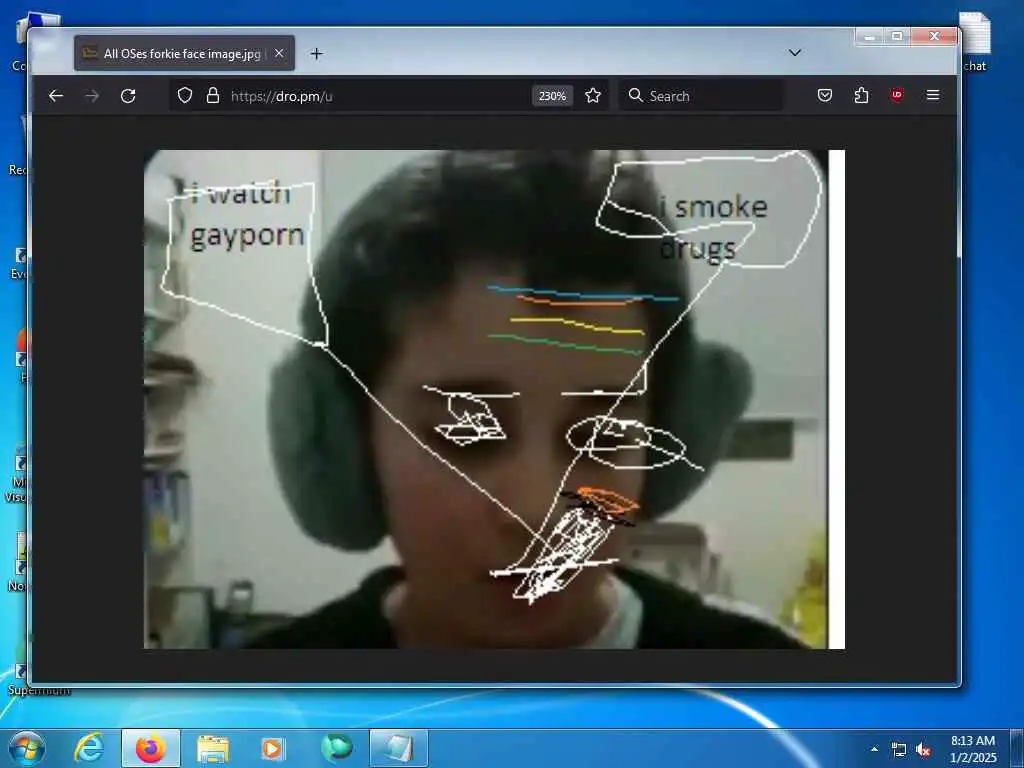Minimize the Firefox window
The image size is (1024, 768).
pos(869,37)
